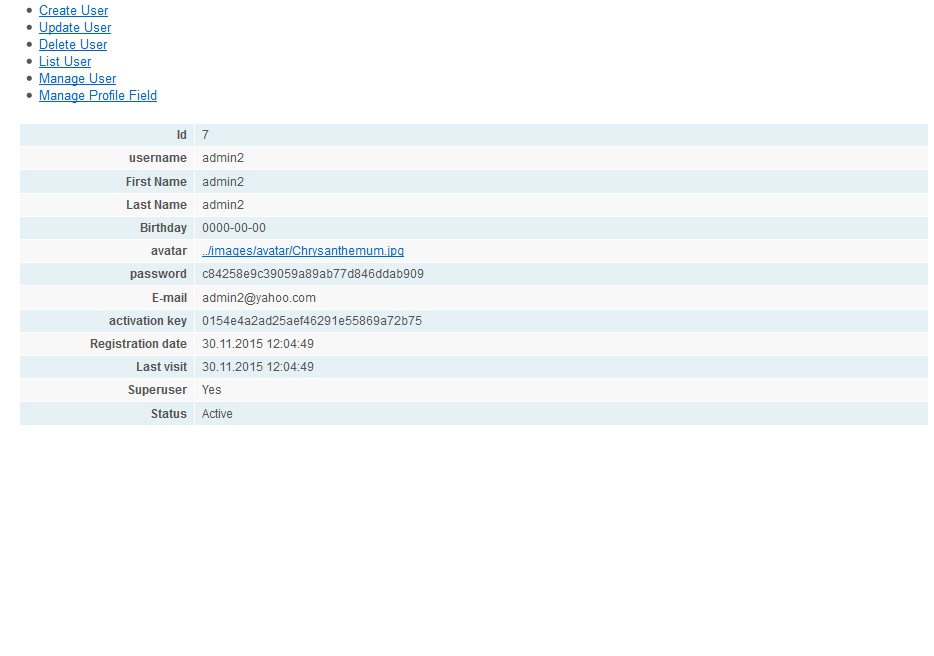This screenshot has width=934, height=656.
Task: Click the password hash value
Action: point(313,274)
